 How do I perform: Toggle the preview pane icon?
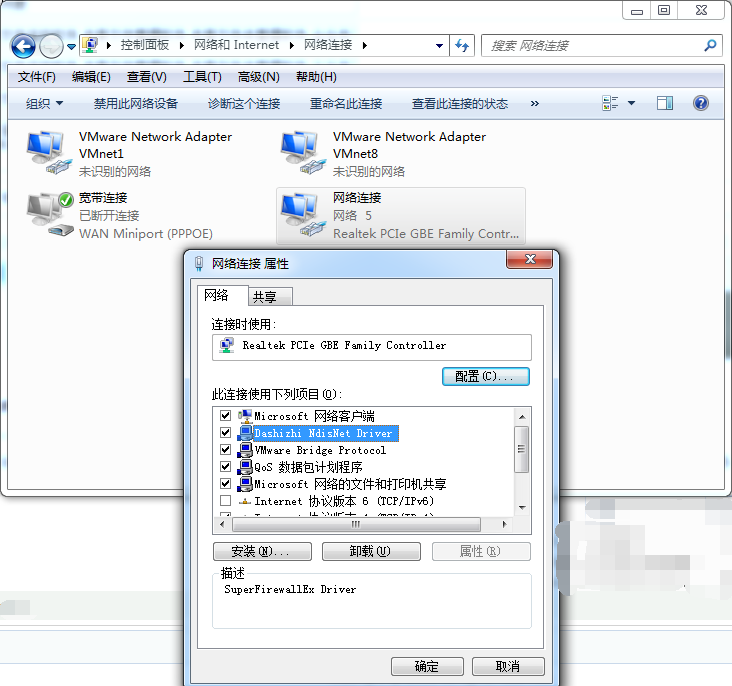tap(665, 103)
